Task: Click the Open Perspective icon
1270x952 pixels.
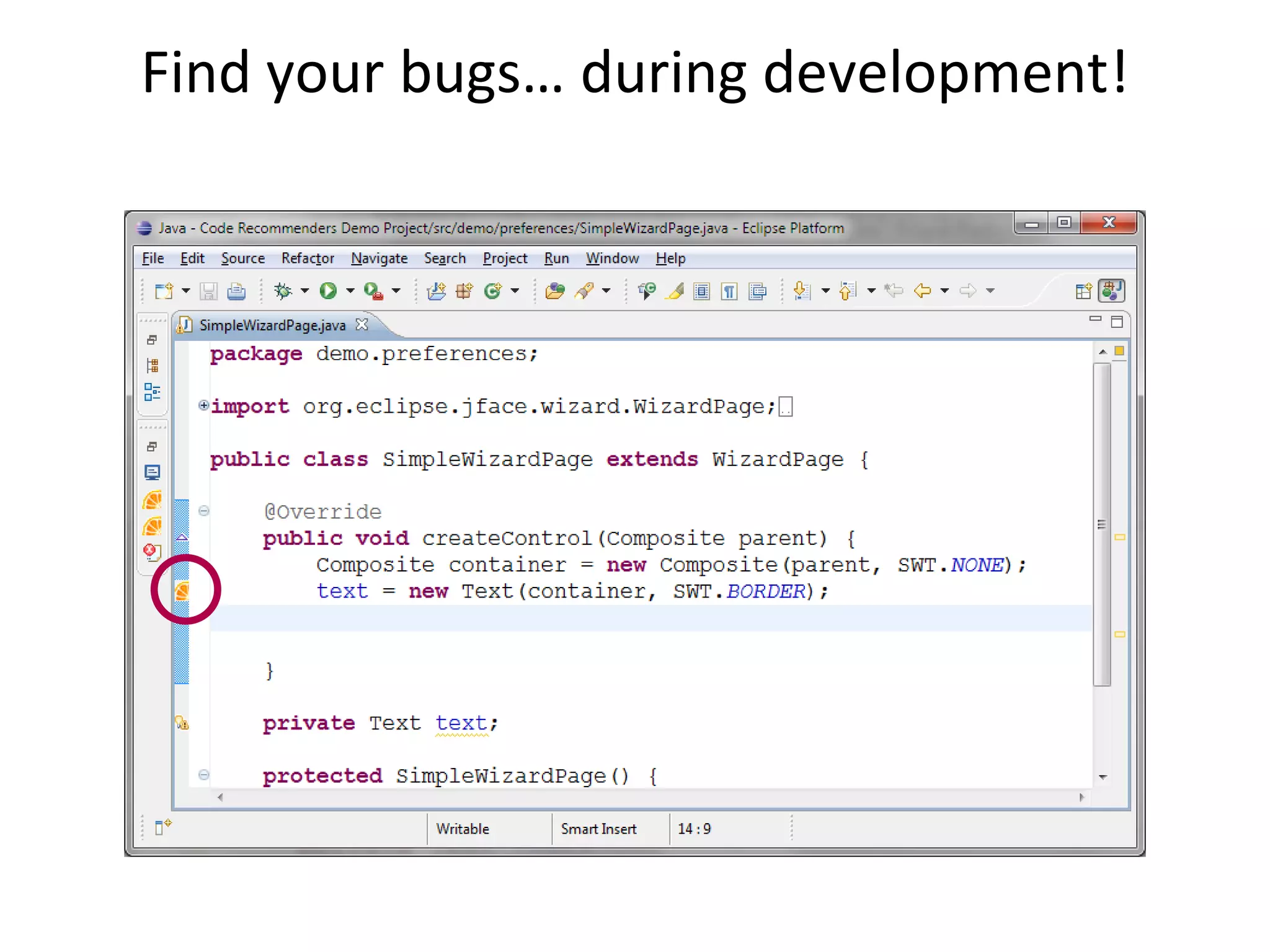Action: (1083, 291)
